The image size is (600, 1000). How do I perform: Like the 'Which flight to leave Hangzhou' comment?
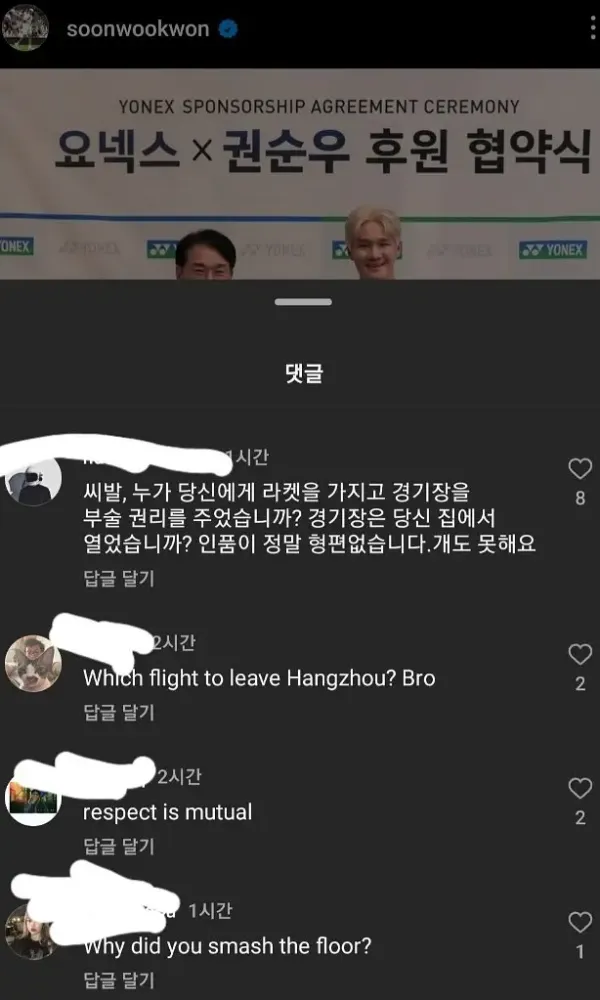coord(580,655)
